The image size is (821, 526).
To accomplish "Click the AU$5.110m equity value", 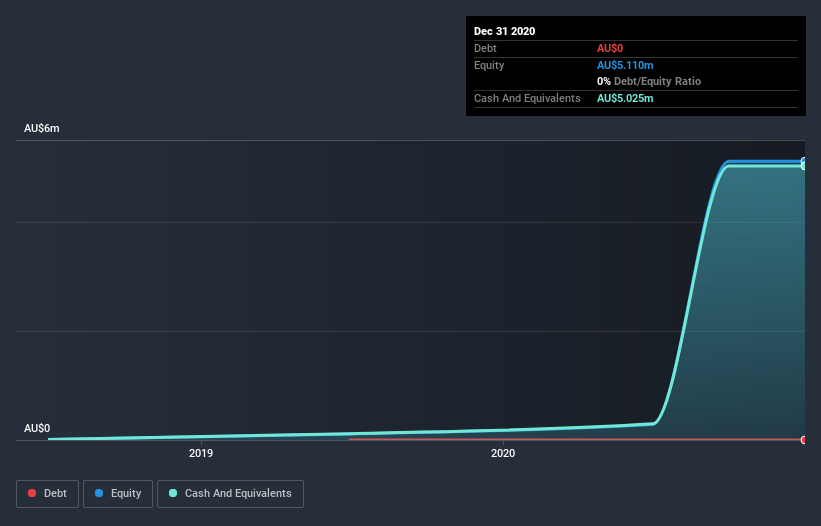I will click(x=625, y=65).
